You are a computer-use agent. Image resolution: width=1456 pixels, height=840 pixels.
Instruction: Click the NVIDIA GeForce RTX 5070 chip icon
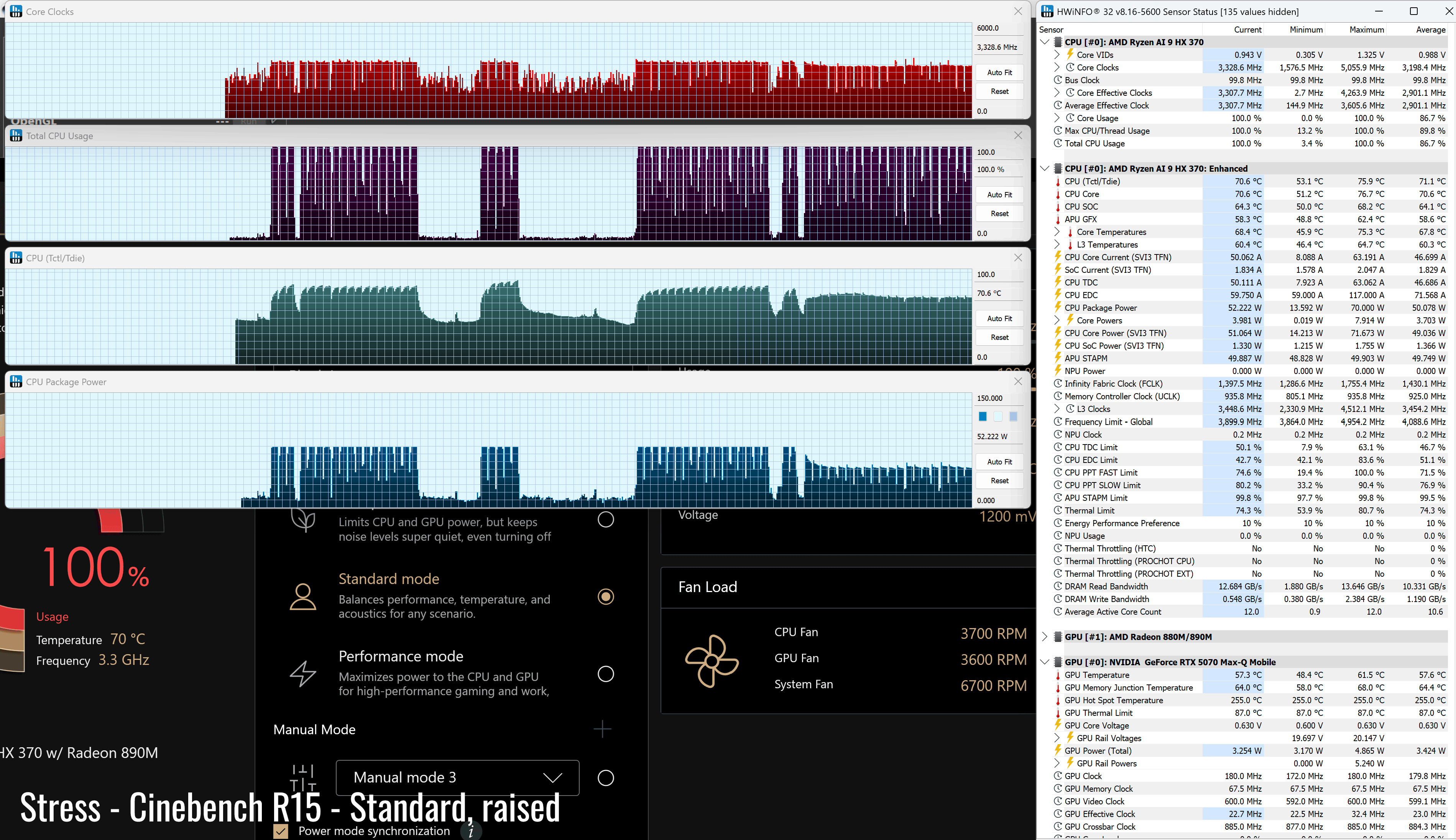[x=1058, y=662]
